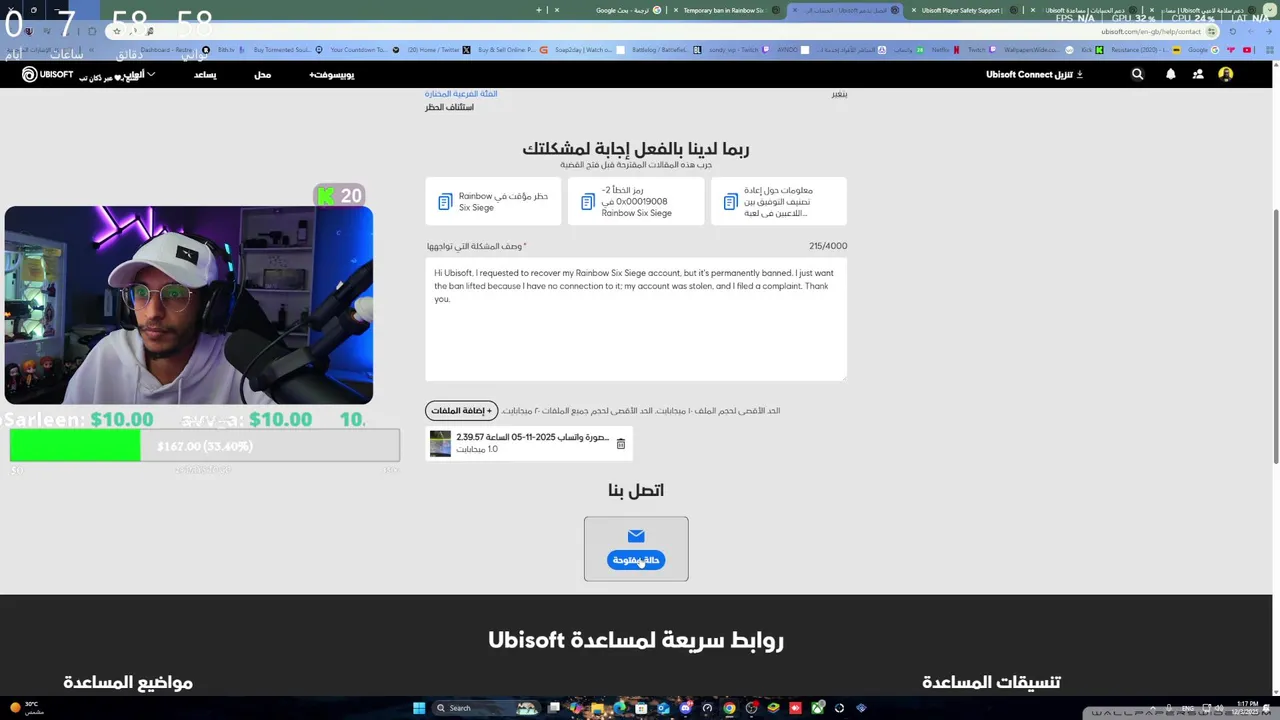Click the document icon on the matchmaking reclassification card

[x=730, y=202]
